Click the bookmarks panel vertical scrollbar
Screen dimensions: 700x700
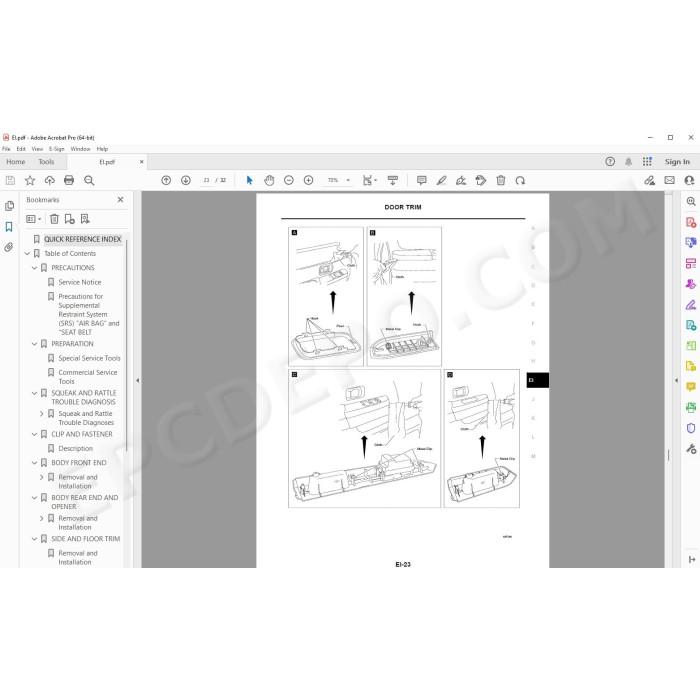pyautogui.click(x=126, y=346)
